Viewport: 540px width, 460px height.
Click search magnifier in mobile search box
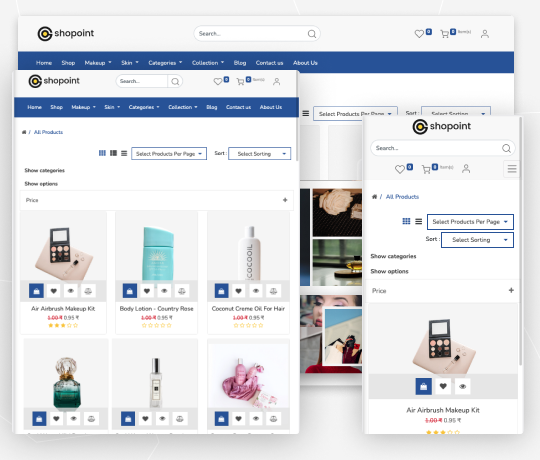(x=506, y=148)
